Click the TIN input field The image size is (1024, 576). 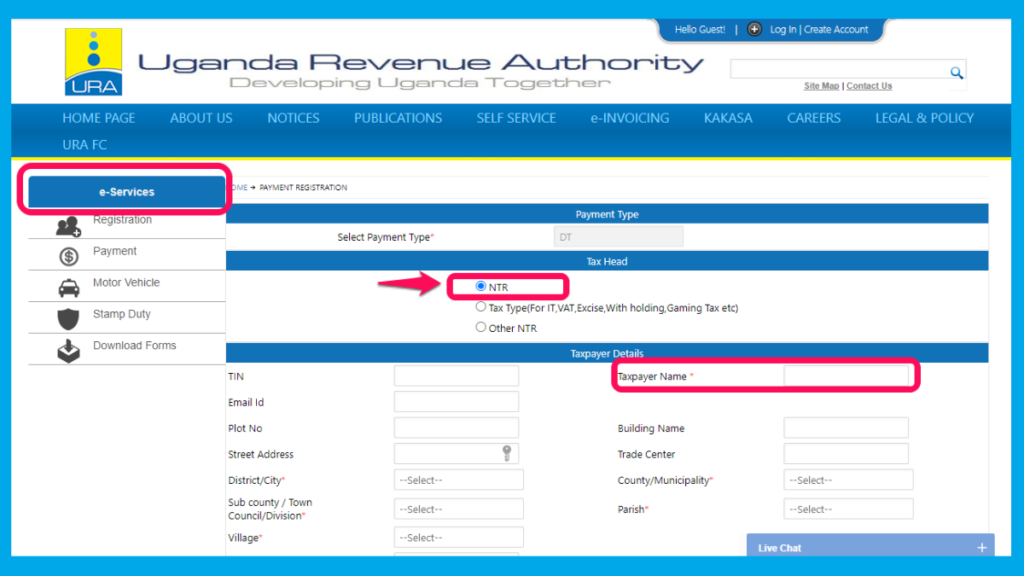[x=456, y=376]
